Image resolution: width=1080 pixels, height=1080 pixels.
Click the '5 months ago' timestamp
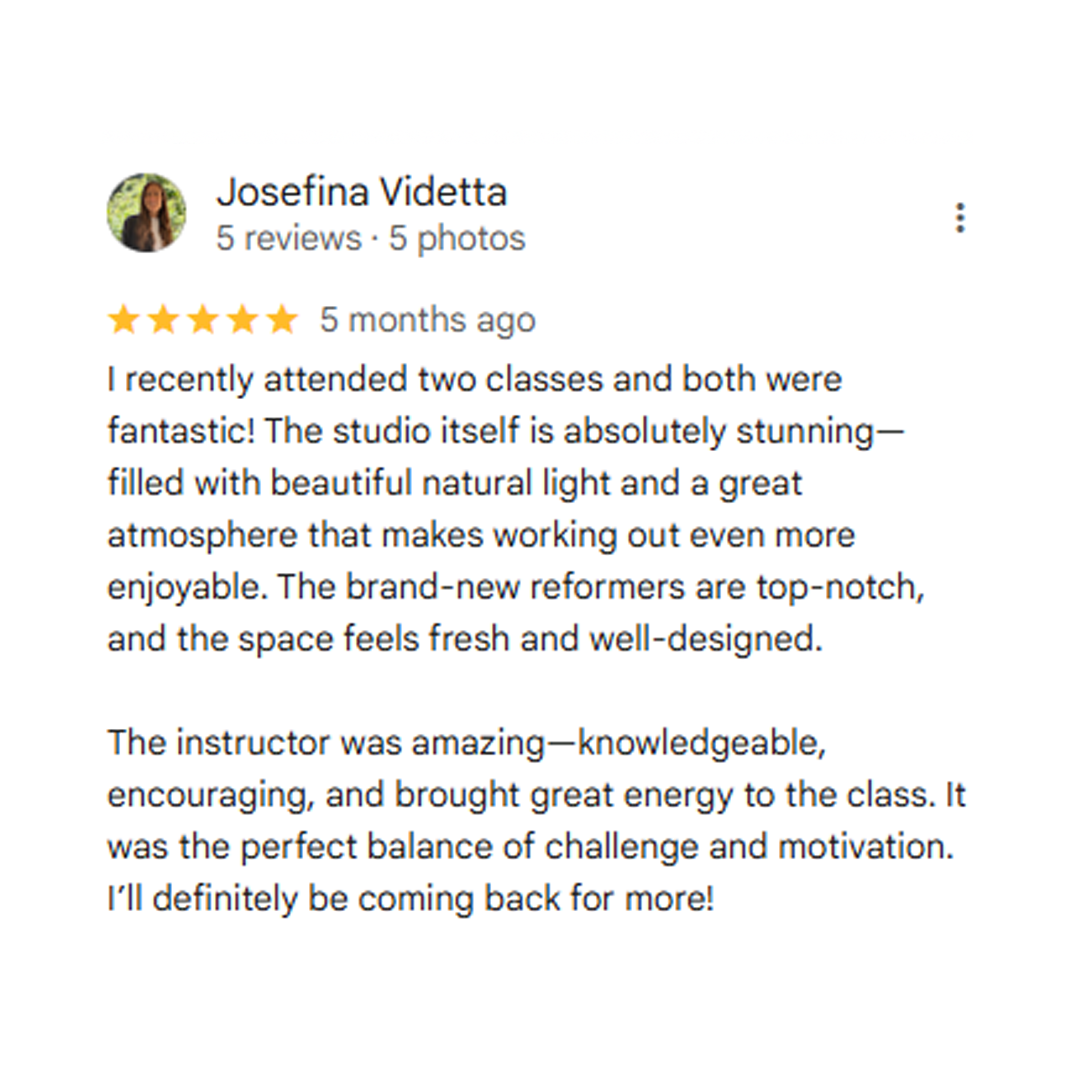[428, 320]
